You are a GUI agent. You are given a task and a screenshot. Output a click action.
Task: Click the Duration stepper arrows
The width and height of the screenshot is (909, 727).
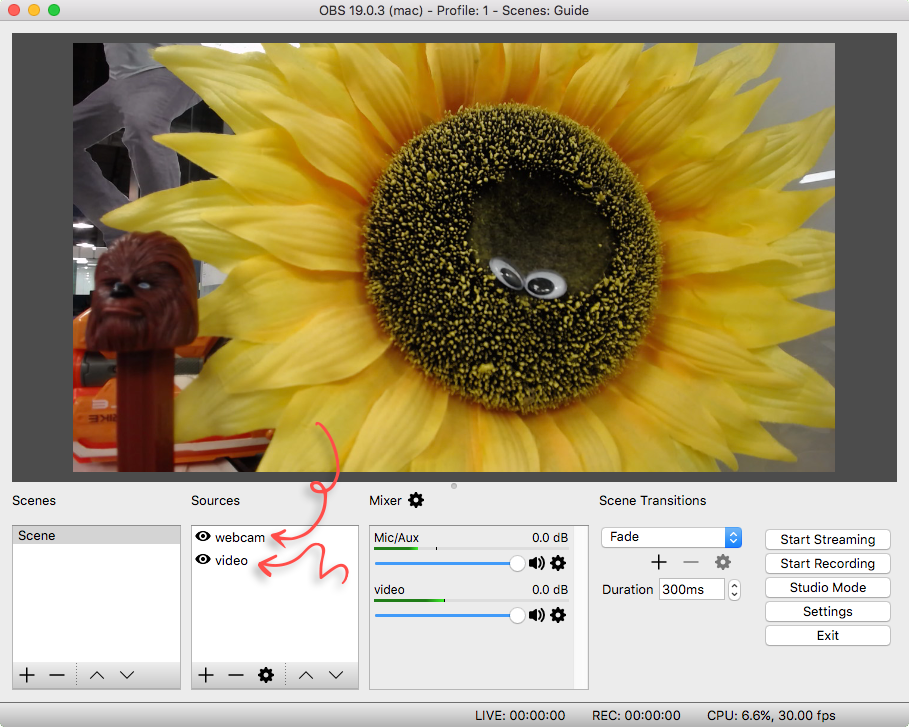click(734, 590)
